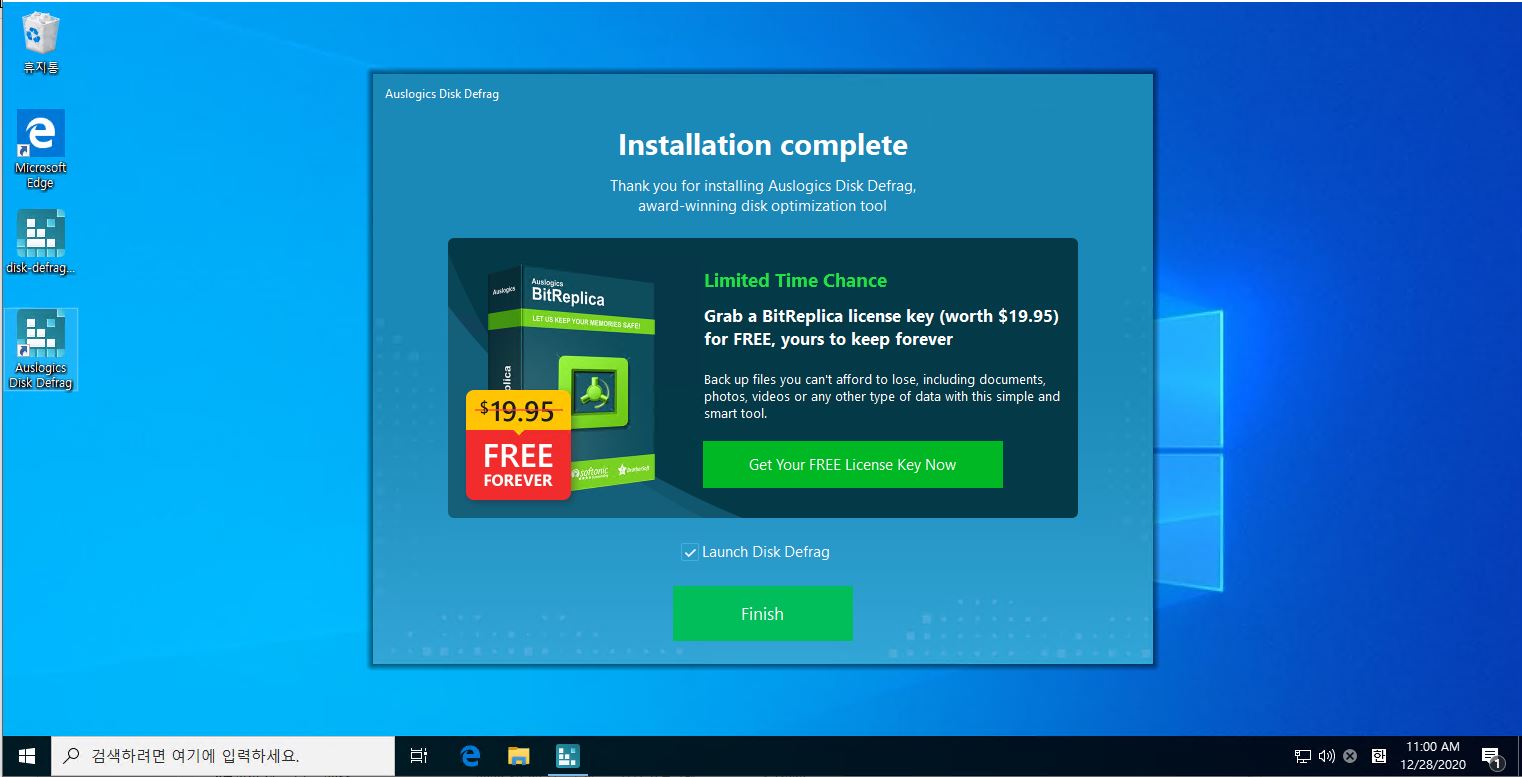
Task: Click the Auslogics Disk Defrag window title
Action: point(442,94)
